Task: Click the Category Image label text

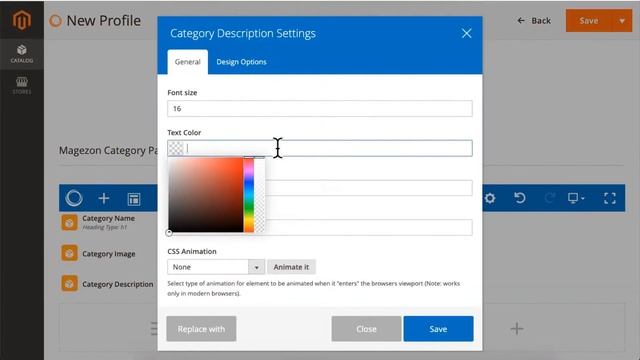Action: pyautogui.click(x=109, y=254)
